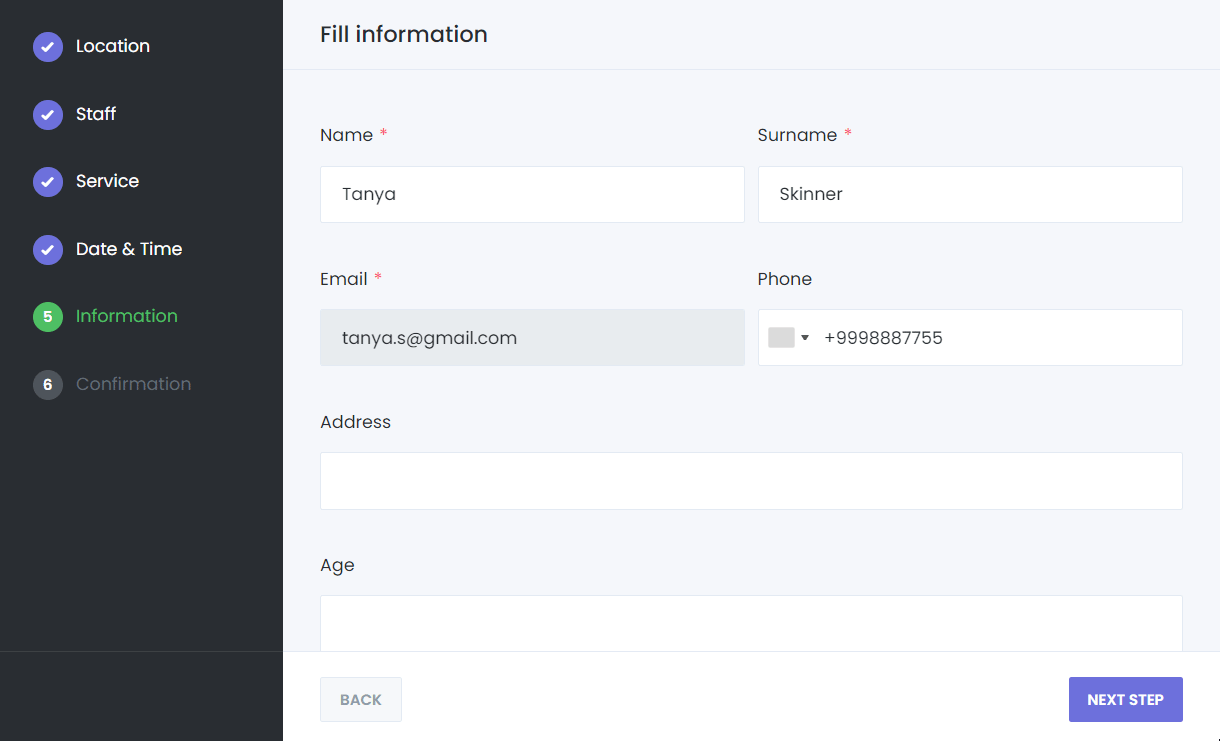Click the Service step checkmark icon

click(47, 182)
